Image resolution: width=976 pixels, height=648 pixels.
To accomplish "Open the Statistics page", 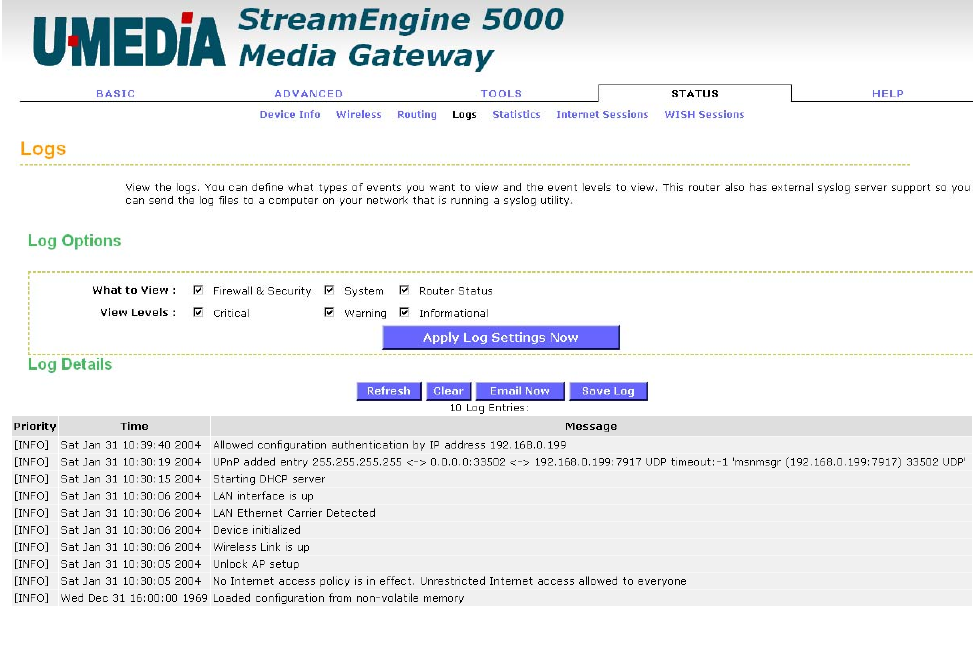I will pyautogui.click(x=516, y=115).
